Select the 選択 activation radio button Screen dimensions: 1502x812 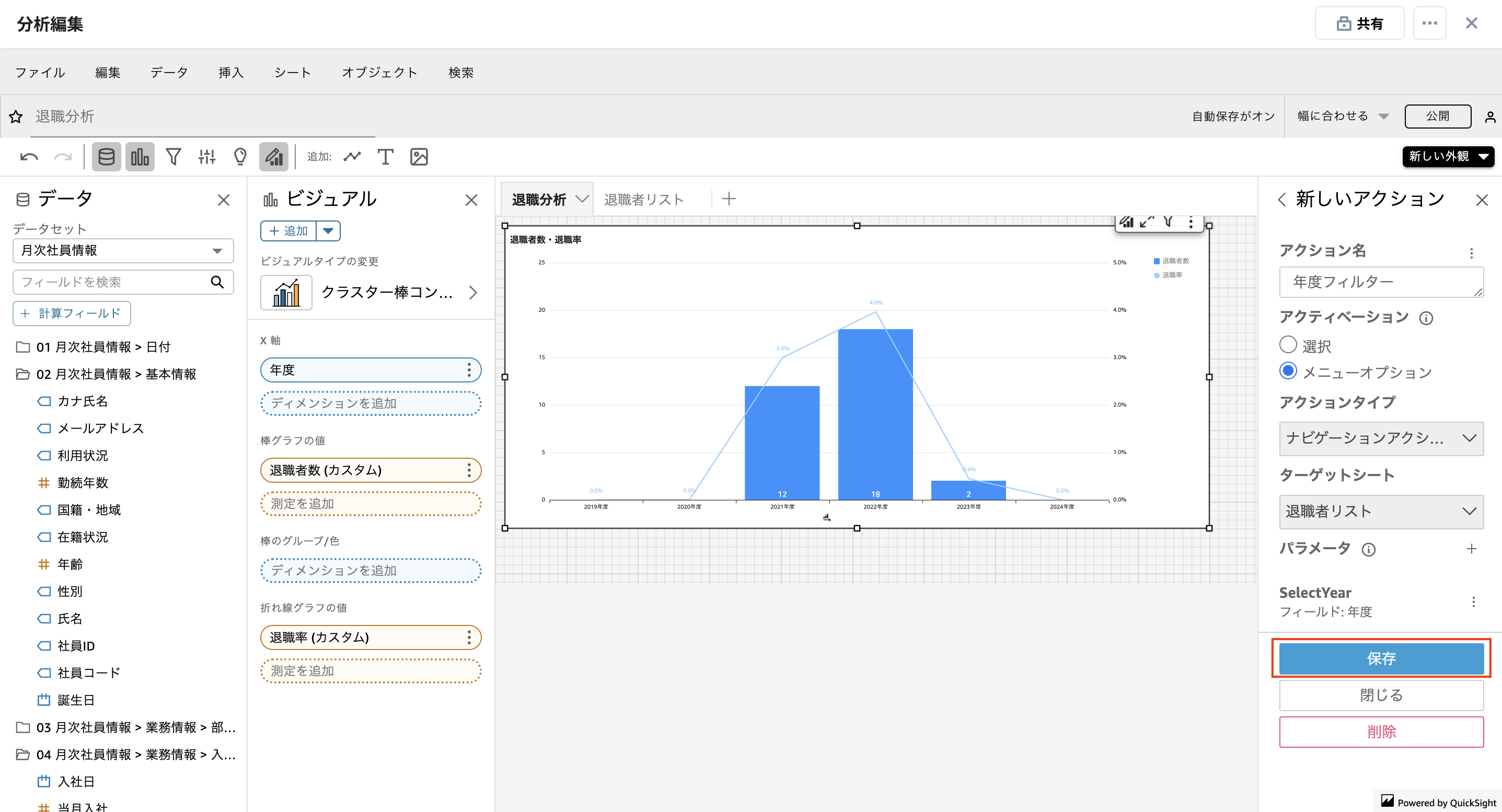pos(1288,345)
